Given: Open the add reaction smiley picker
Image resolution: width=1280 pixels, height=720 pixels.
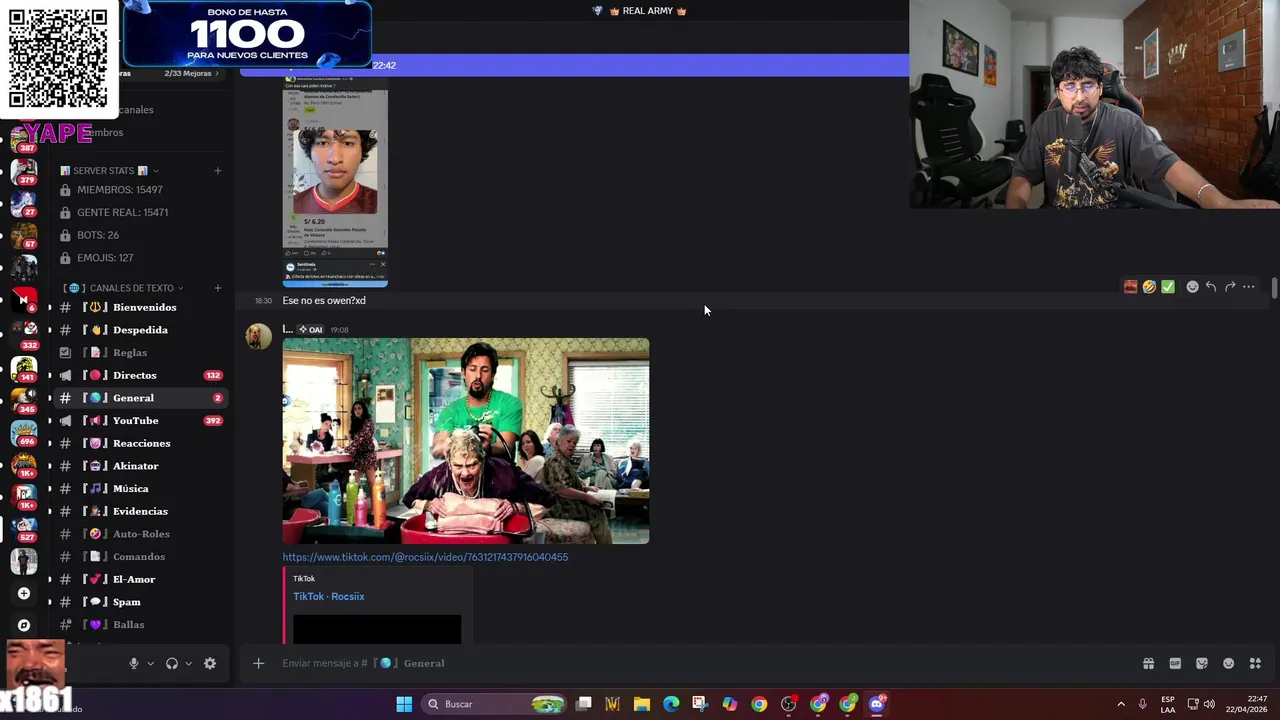Looking at the screenshot, I should pos(1192,287).
